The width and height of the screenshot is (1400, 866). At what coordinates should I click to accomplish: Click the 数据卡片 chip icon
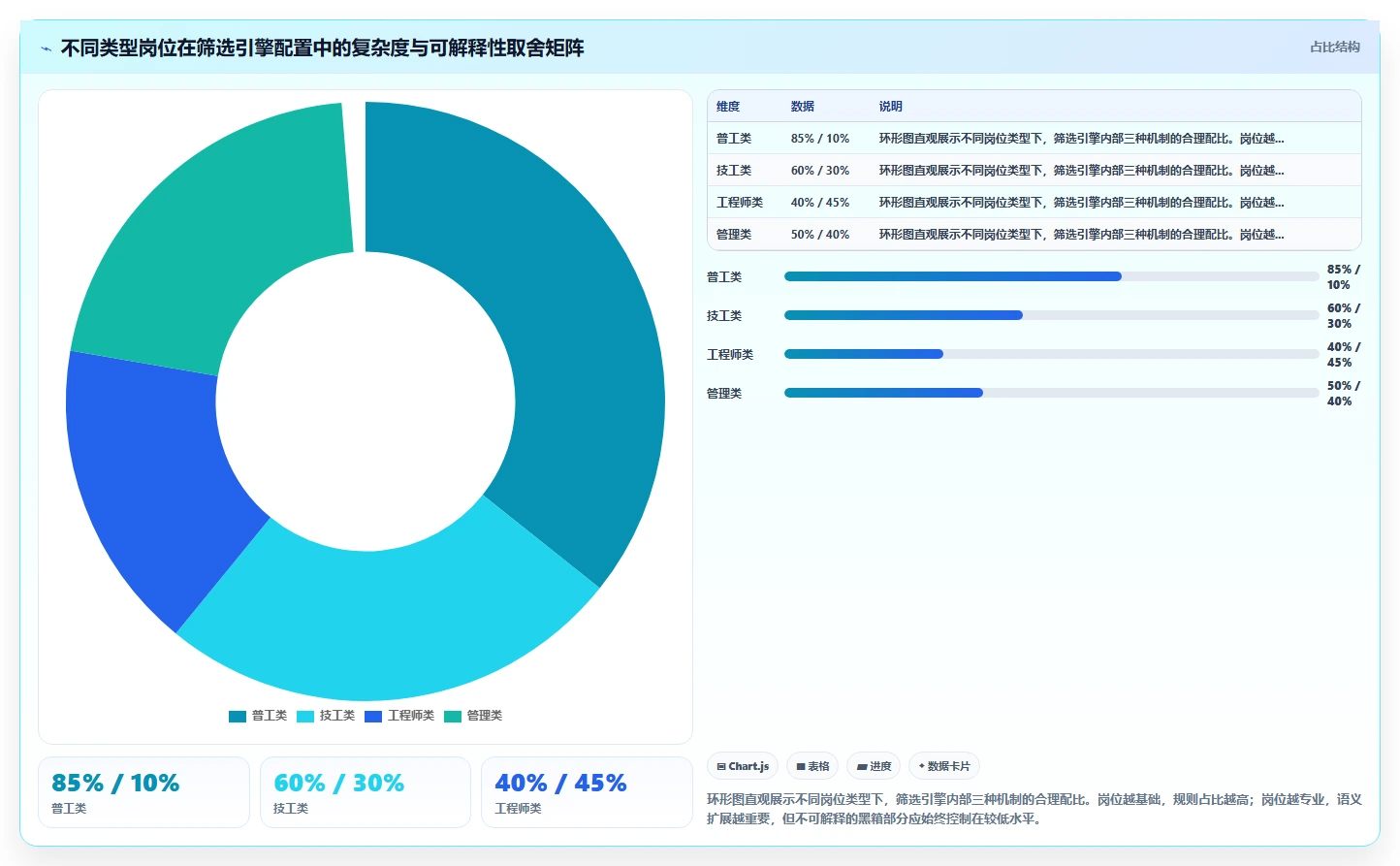[x=921, y=766]
